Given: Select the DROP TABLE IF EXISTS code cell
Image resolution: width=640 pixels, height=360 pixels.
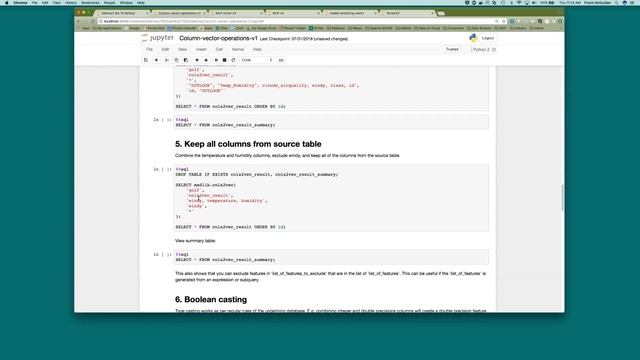Looking at the screenshot, I should click(x=331, y=198).
